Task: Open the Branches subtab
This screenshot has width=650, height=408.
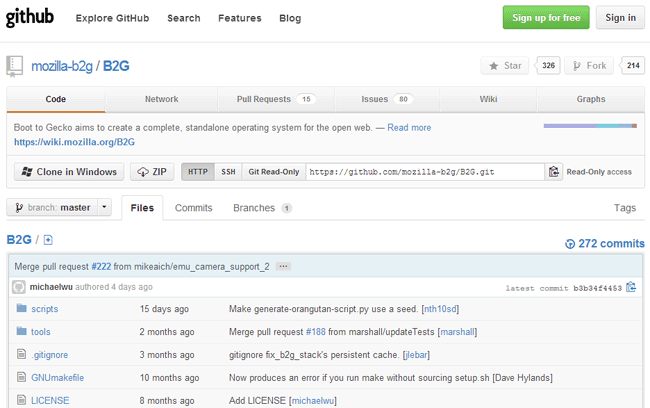Action: tap(262, 208)
